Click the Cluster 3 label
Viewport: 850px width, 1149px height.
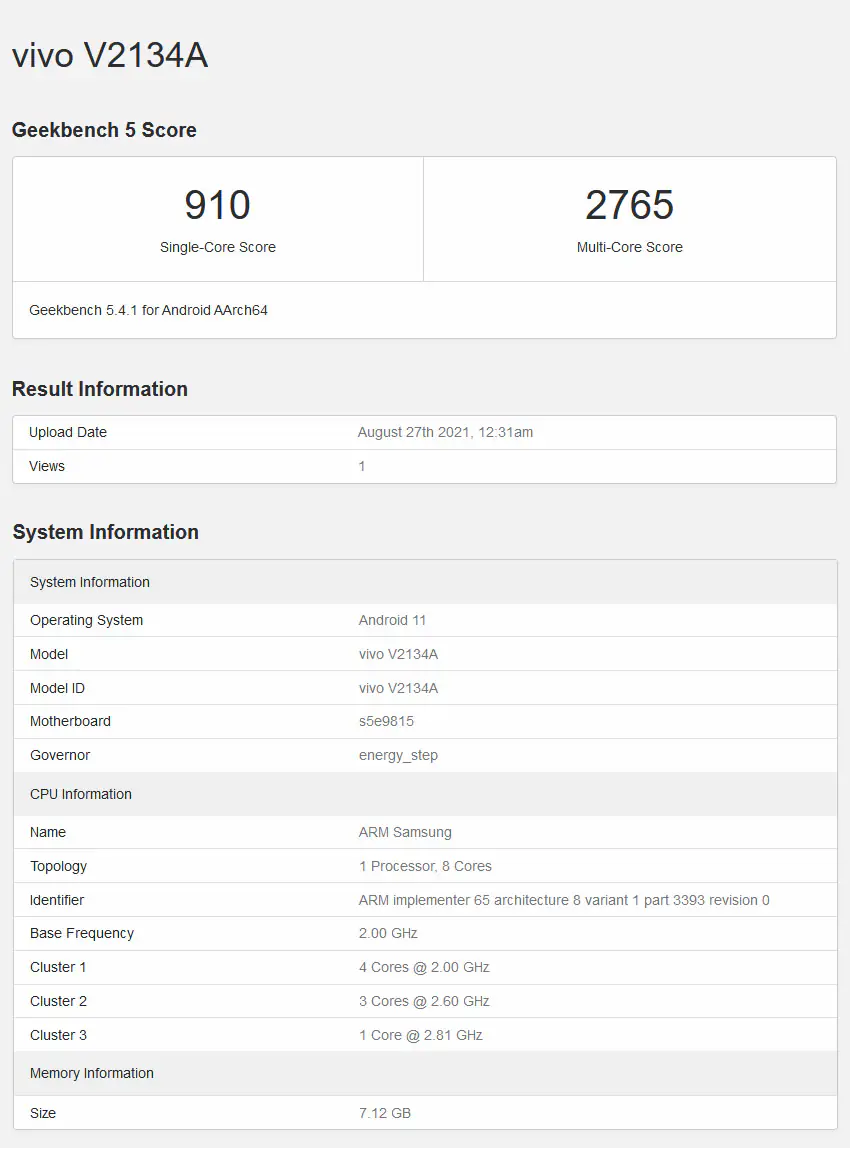point(59,1035)
